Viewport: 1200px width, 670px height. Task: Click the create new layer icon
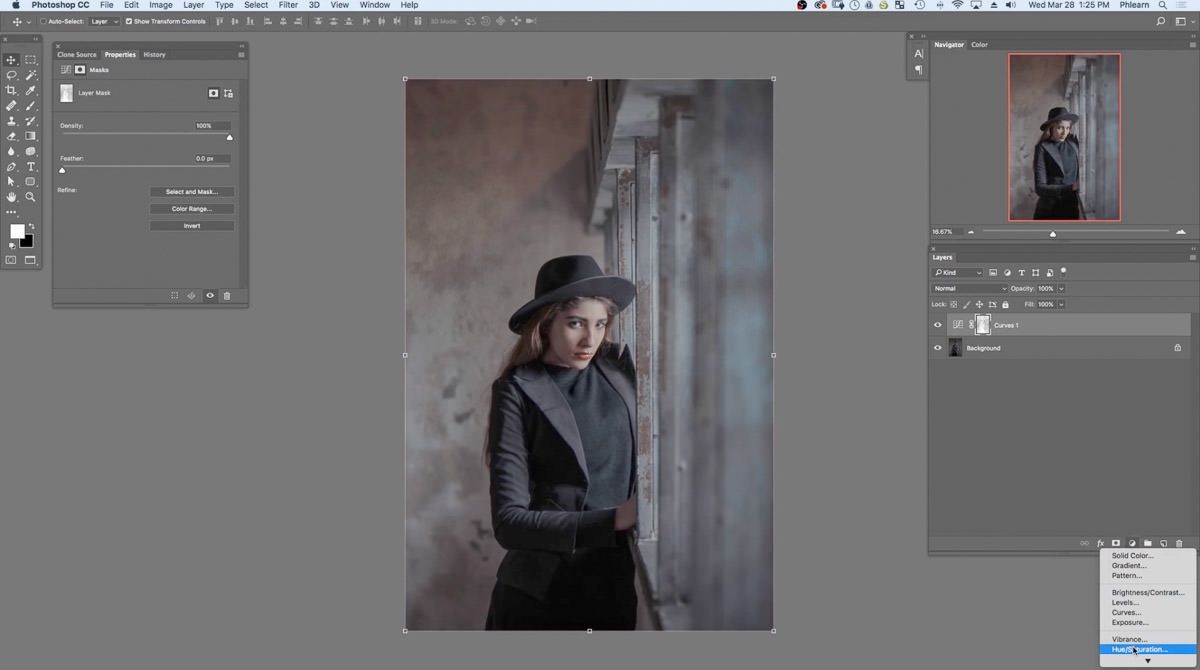click(1164, 543)
